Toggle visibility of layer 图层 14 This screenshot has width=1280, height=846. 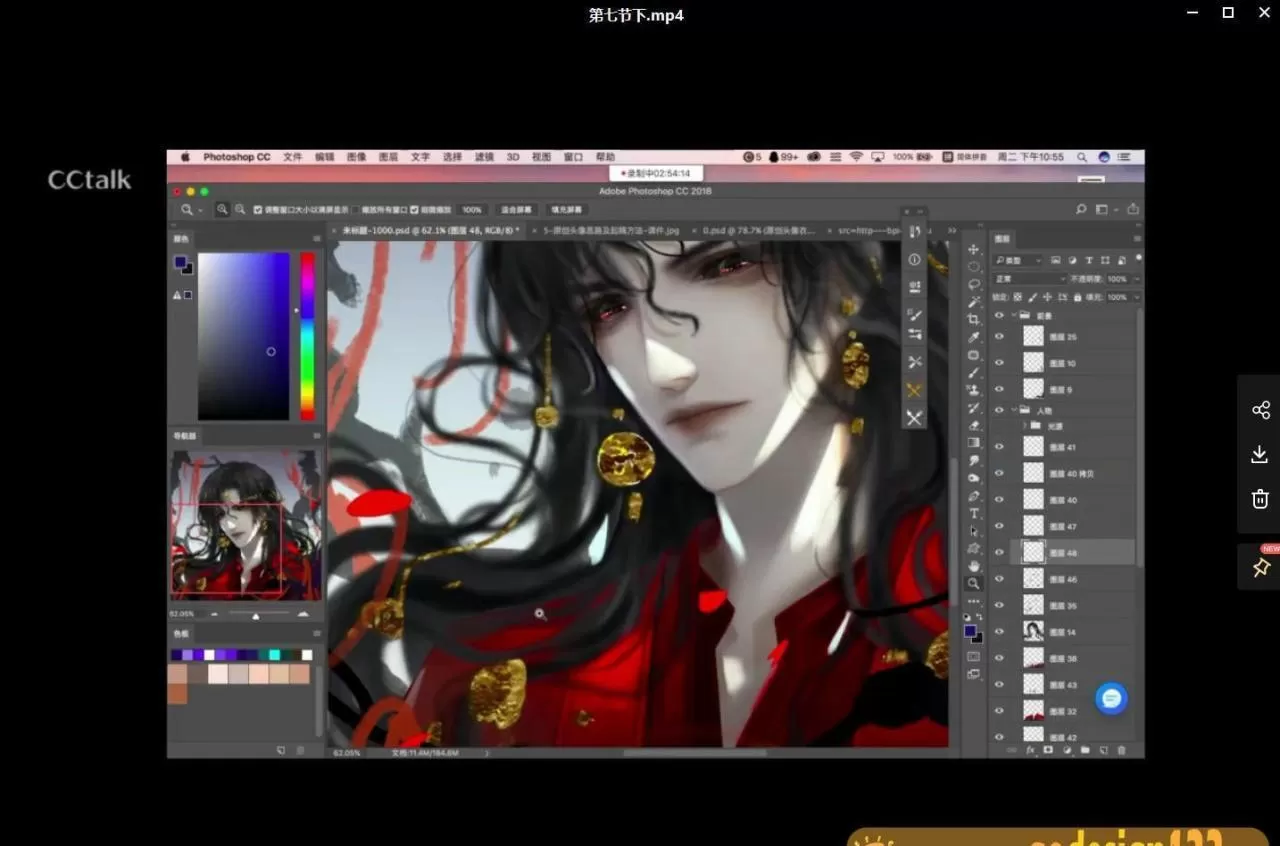click(998, 632)
